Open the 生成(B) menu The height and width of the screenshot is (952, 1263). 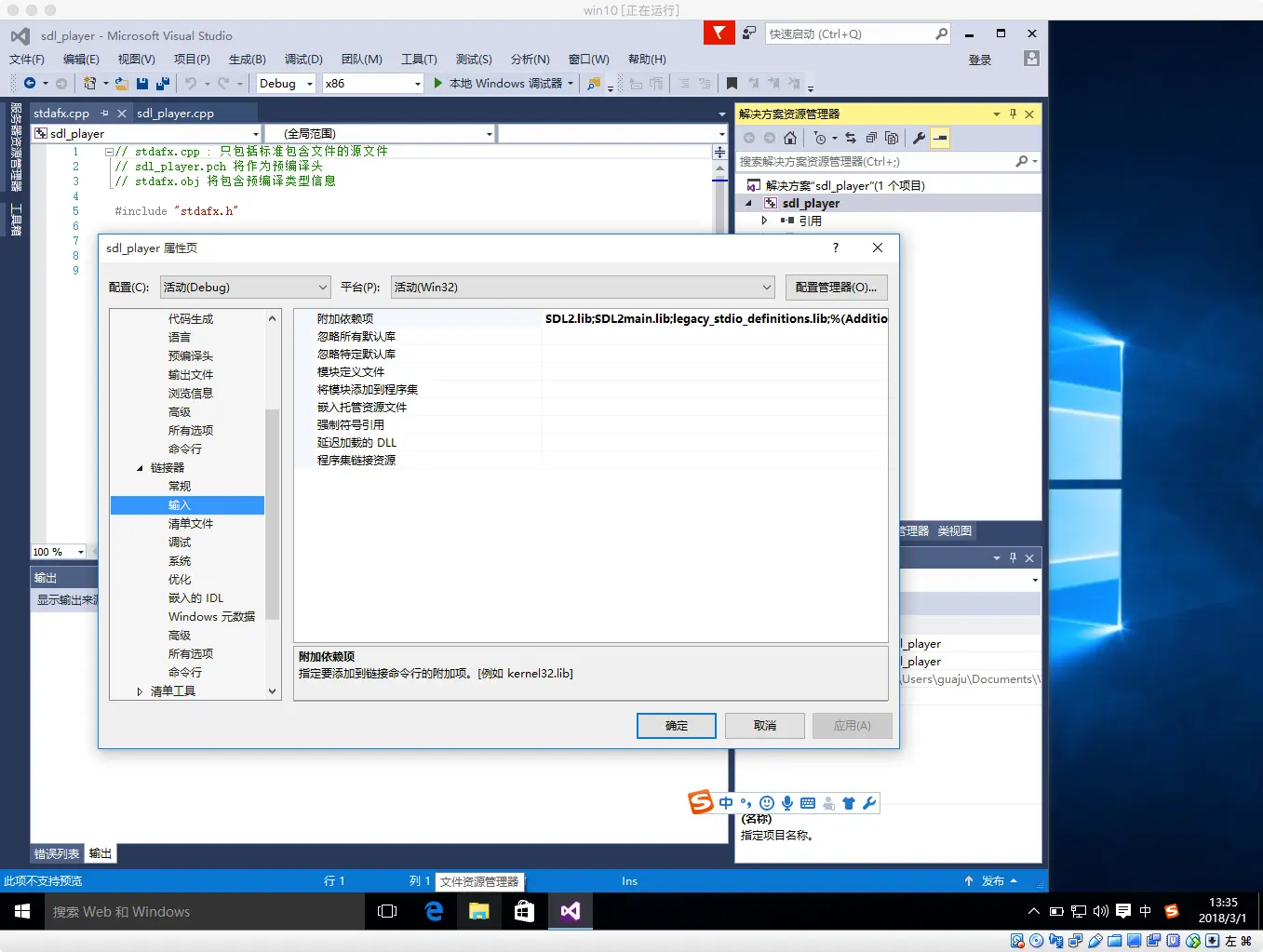tap(248, 59)
